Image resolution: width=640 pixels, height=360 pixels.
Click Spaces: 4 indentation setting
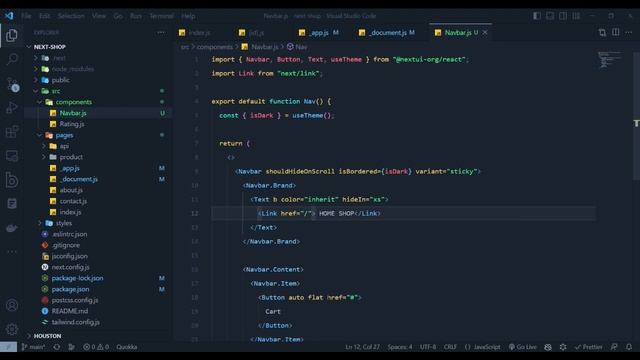pos(400,347)
